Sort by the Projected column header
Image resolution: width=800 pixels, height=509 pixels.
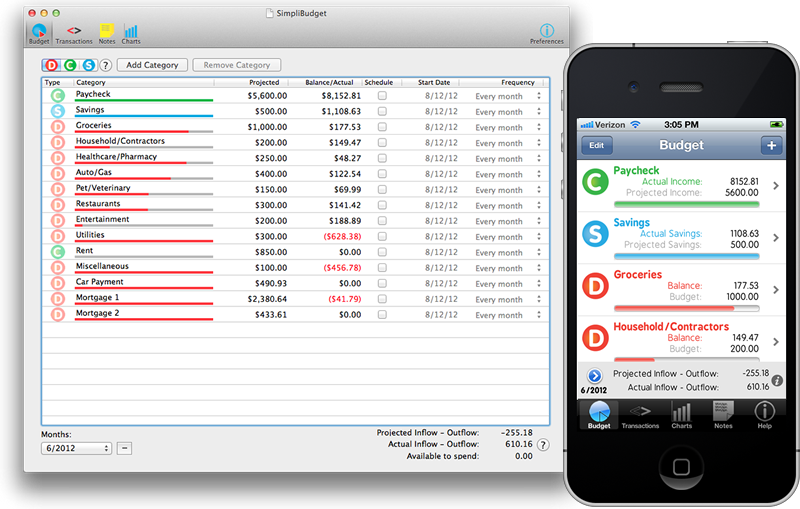(x=264, y=82)
